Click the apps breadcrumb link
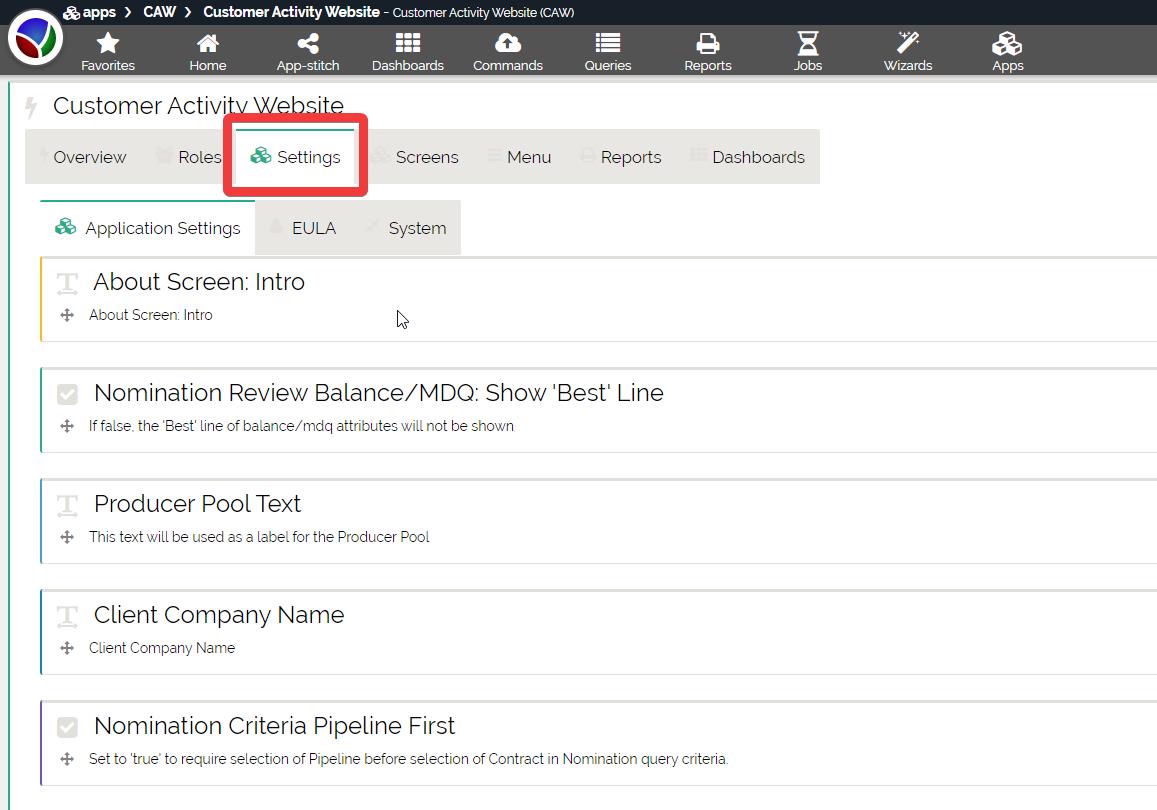The width and height of the screenshot is (1157, 810). point(99,12)
